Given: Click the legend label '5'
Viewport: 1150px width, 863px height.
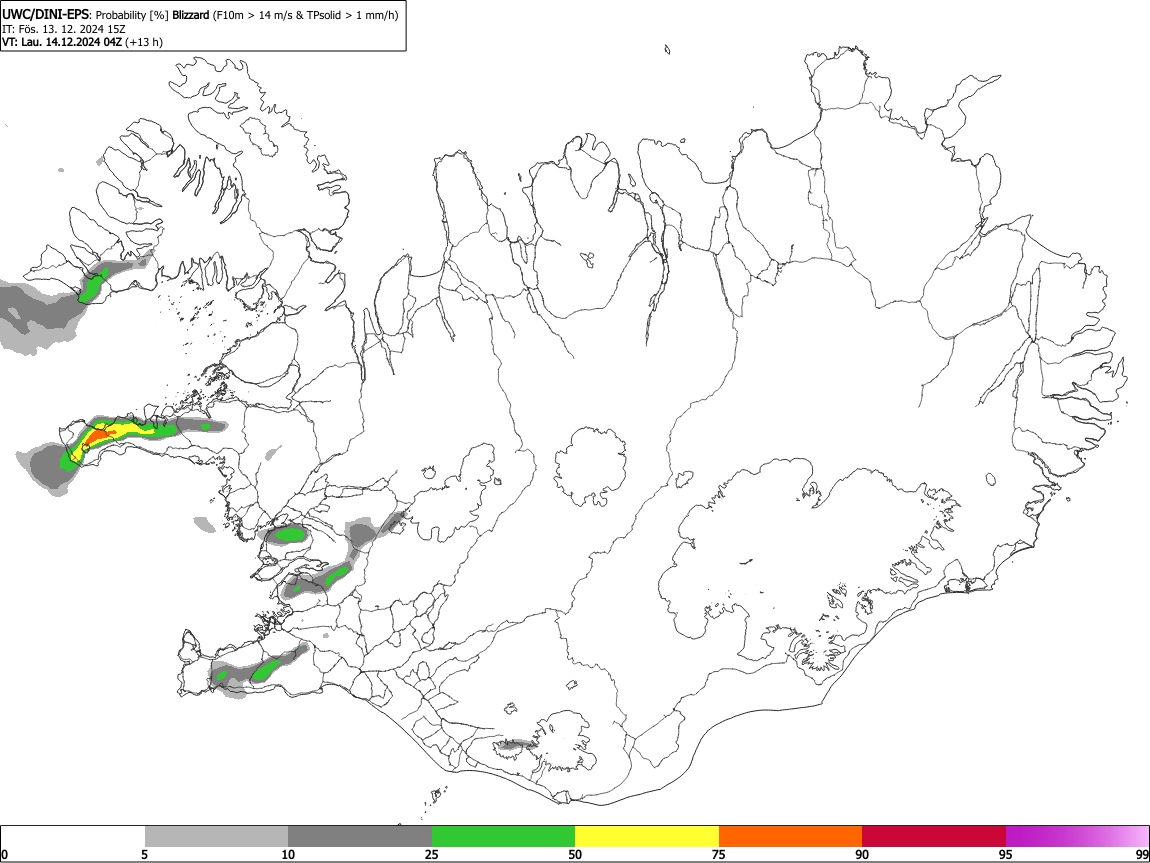Looking at the screenshot, I should (x=144, y=854).
